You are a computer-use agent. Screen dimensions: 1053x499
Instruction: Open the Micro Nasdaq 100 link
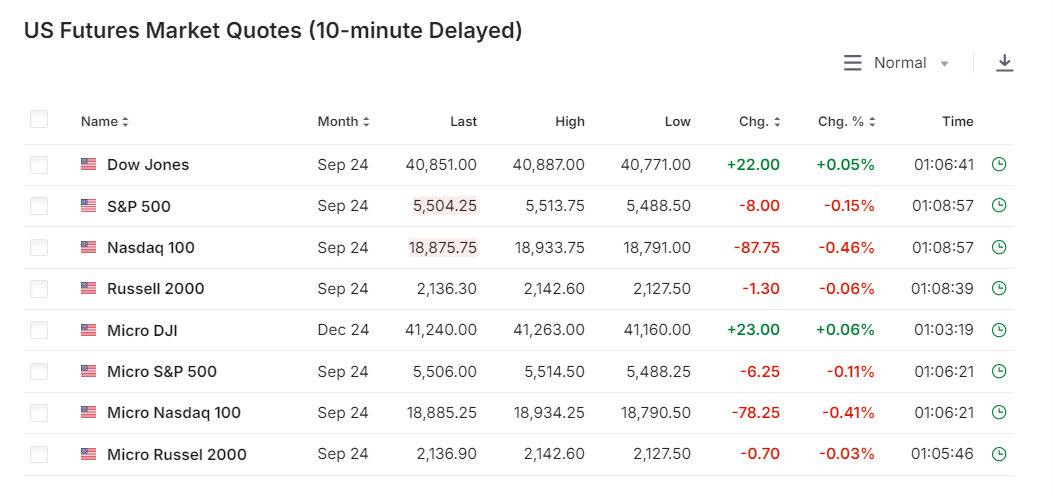point(174,413)
